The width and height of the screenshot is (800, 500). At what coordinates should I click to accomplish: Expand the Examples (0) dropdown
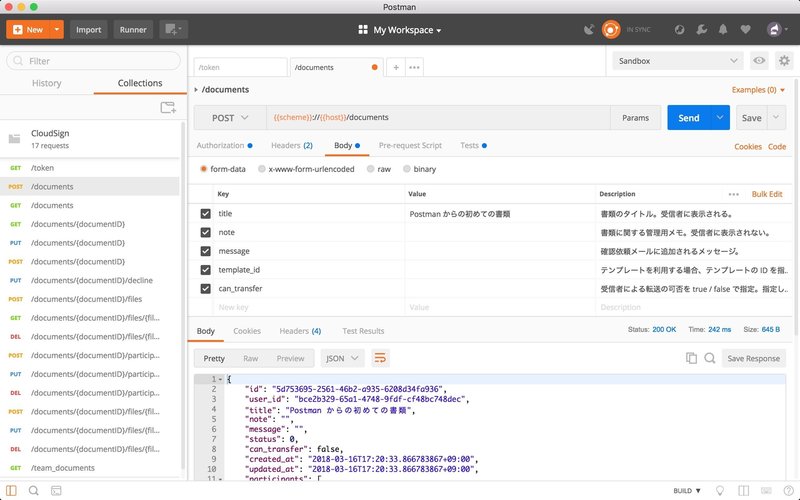[x=758, y=90]
